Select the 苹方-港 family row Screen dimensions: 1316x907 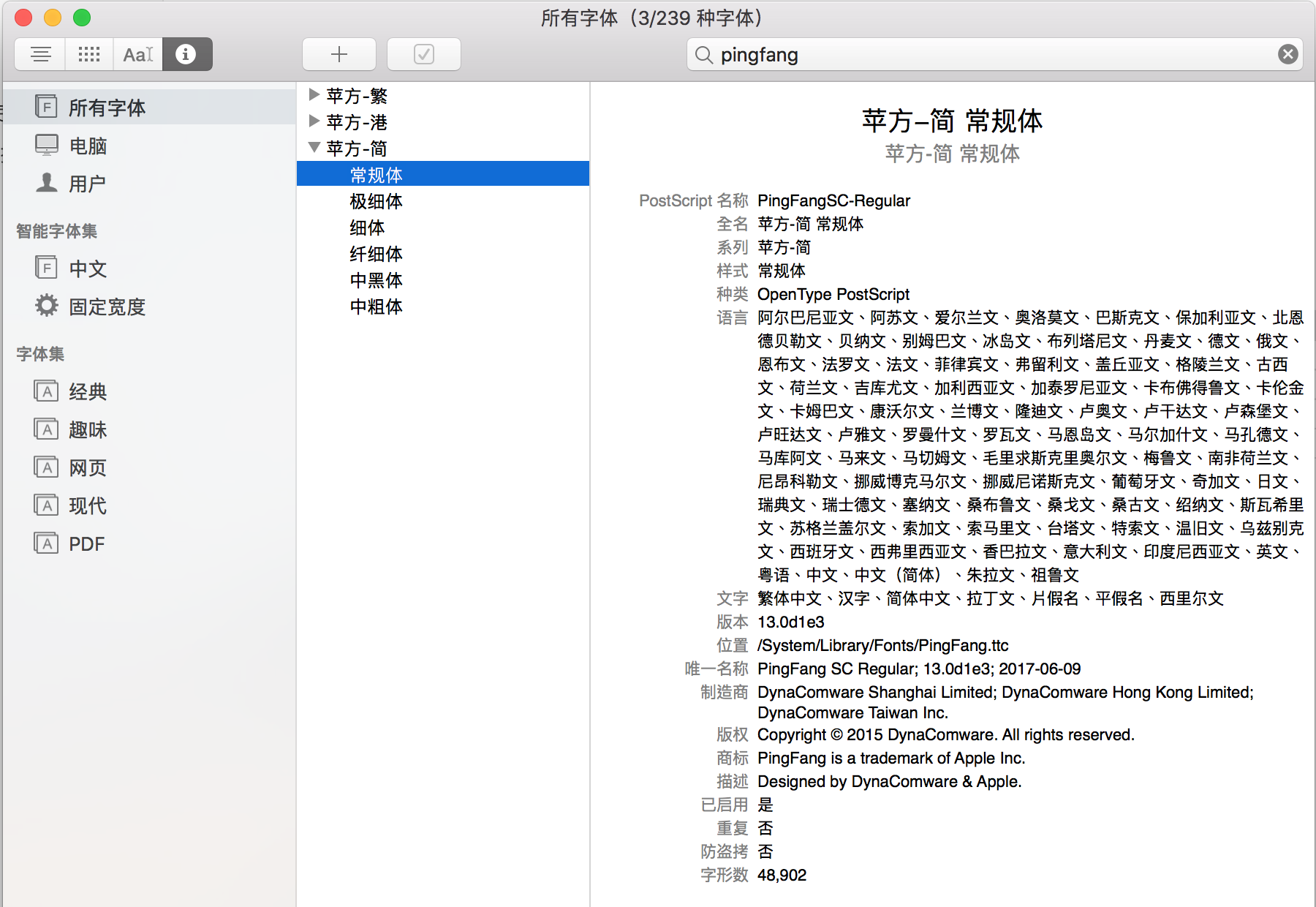443,121
